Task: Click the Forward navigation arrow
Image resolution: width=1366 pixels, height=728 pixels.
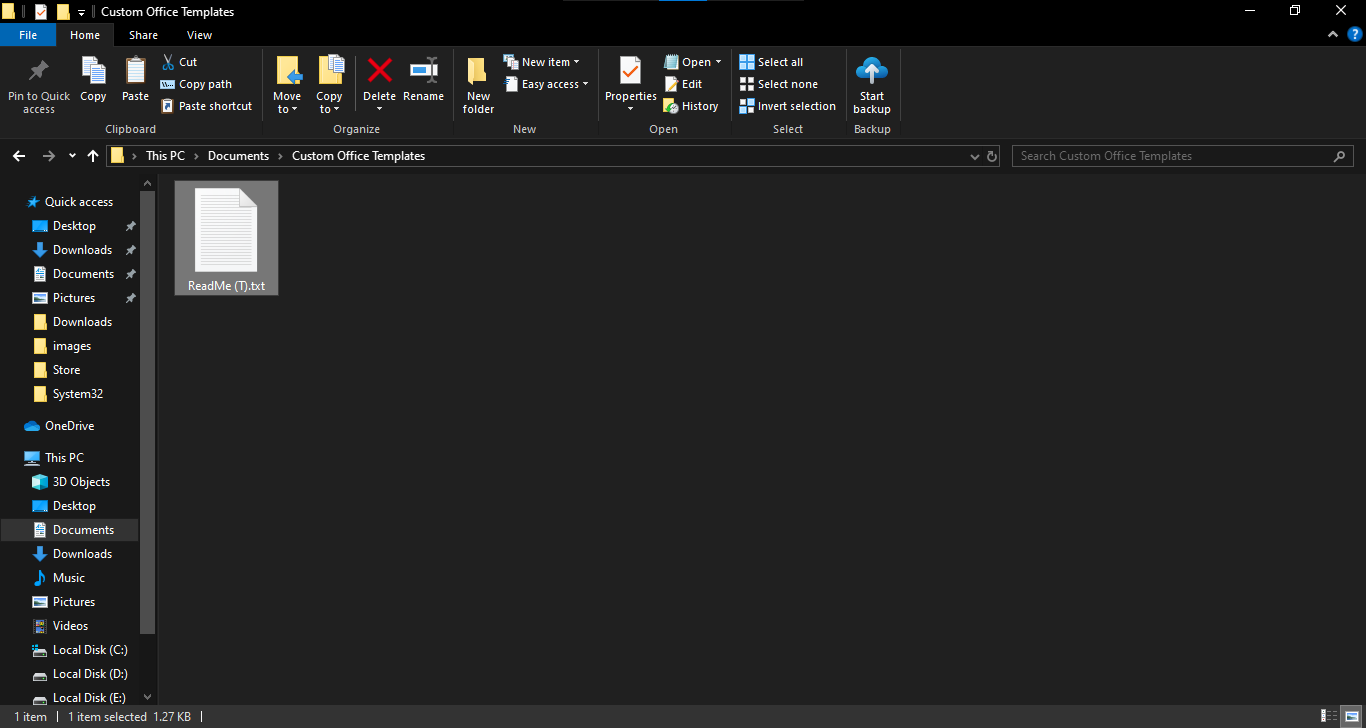Action: [48, 156]
